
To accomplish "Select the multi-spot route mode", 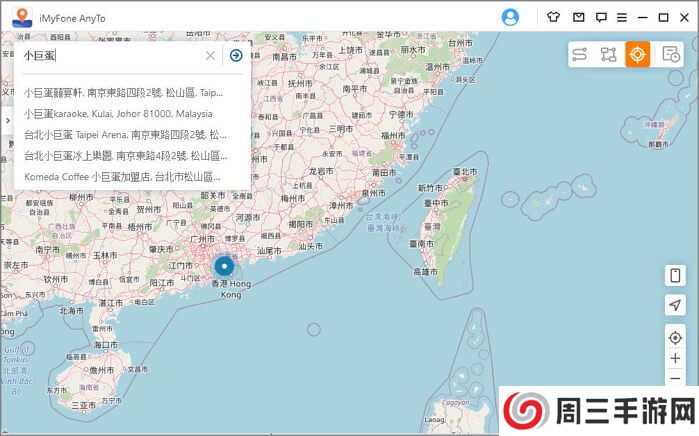I will [x=608, y=55].
